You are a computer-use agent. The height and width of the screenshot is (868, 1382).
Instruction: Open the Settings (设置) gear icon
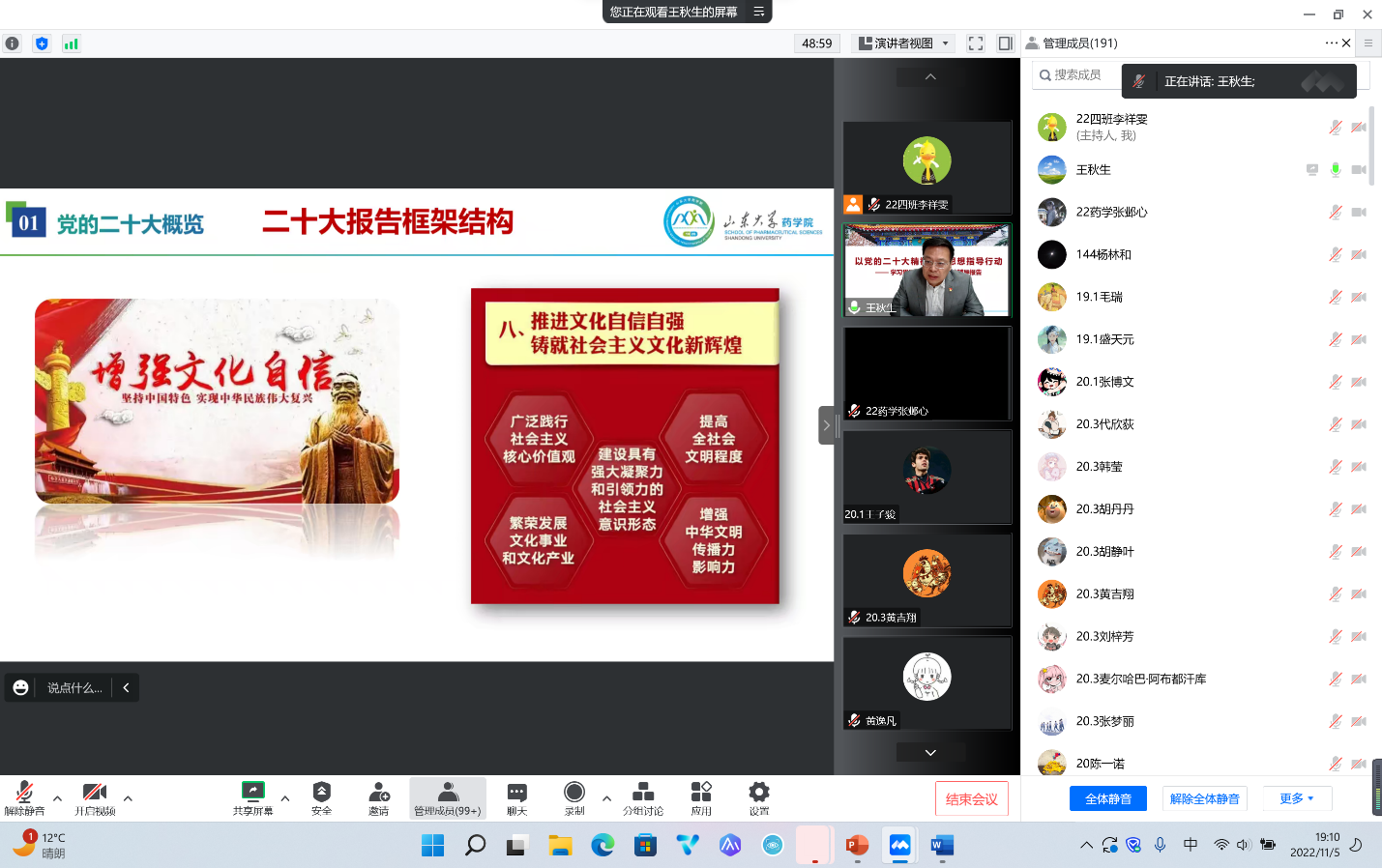pyautogui.click(x=759, y=793)
